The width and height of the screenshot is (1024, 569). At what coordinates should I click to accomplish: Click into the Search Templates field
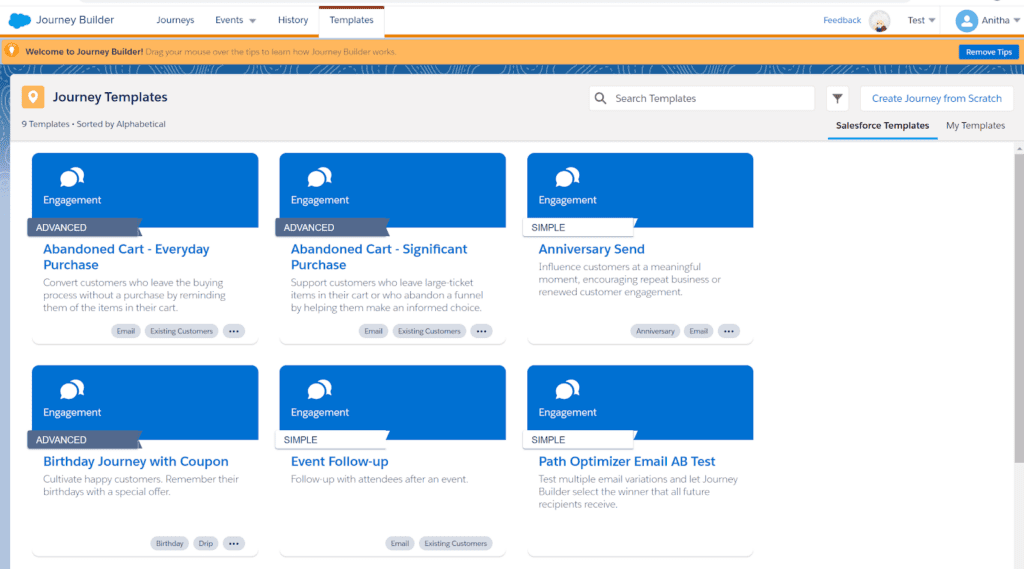(710, 98)
